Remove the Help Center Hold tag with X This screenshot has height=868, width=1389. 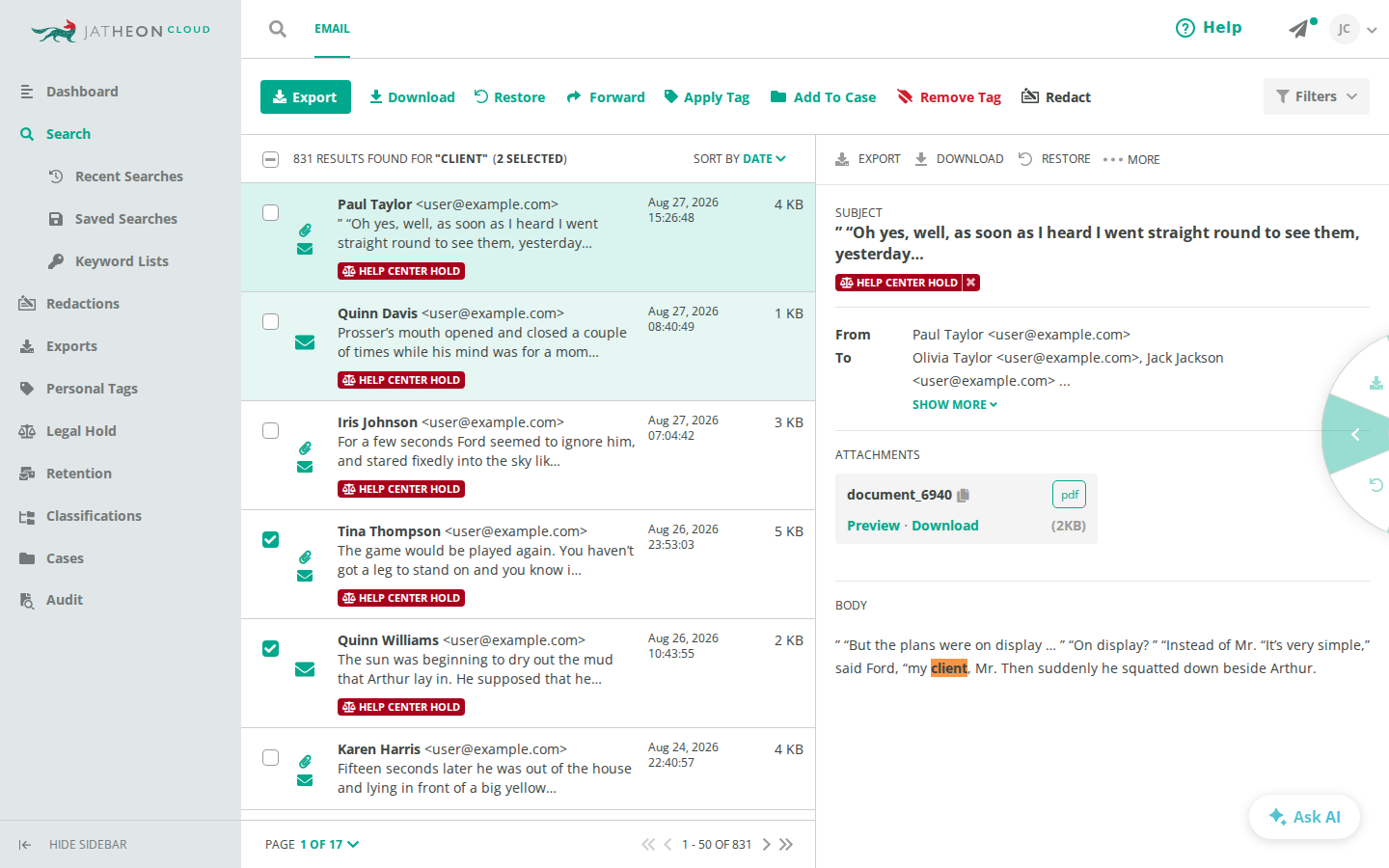pos(971,283)
